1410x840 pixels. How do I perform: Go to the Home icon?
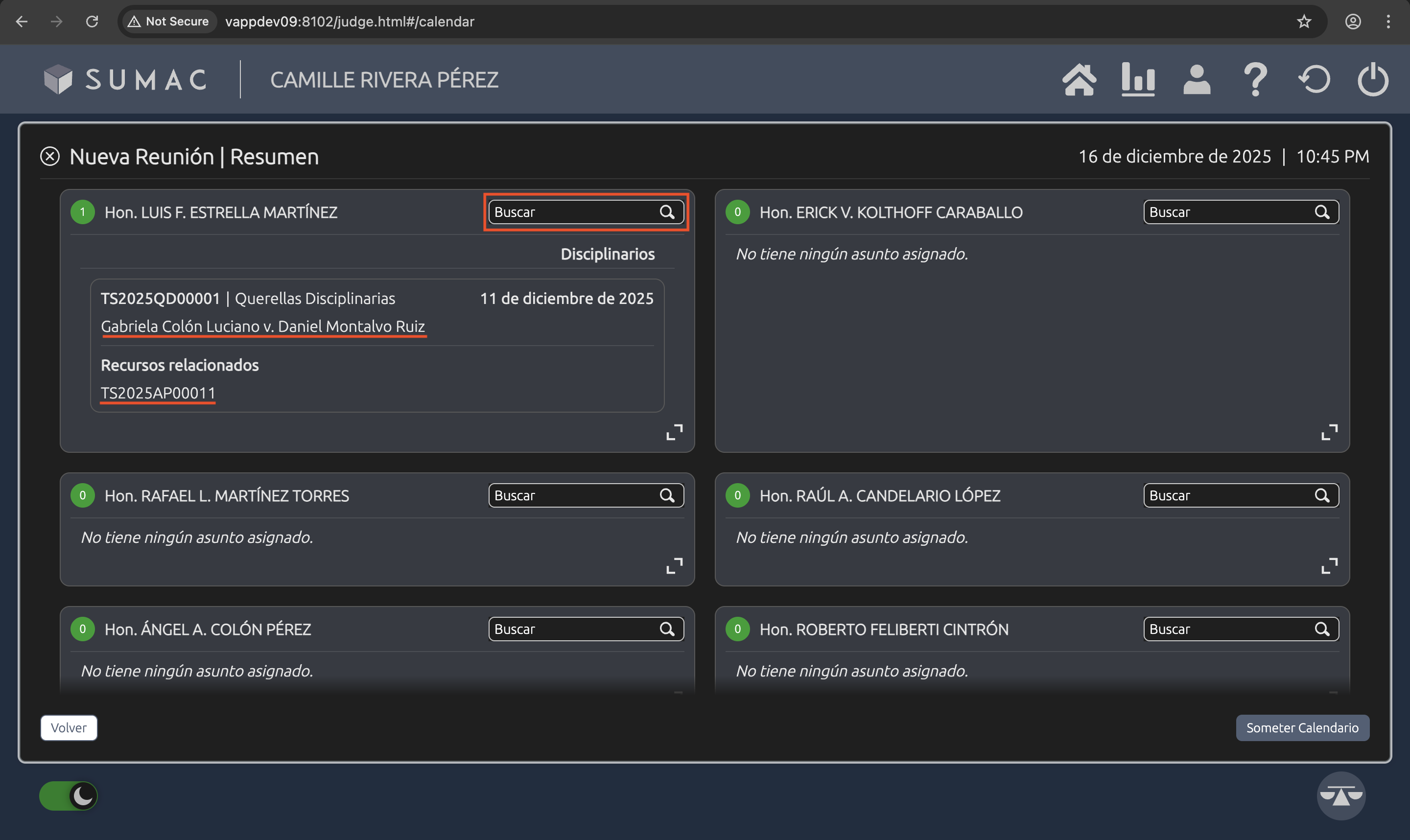[1079, 80]
